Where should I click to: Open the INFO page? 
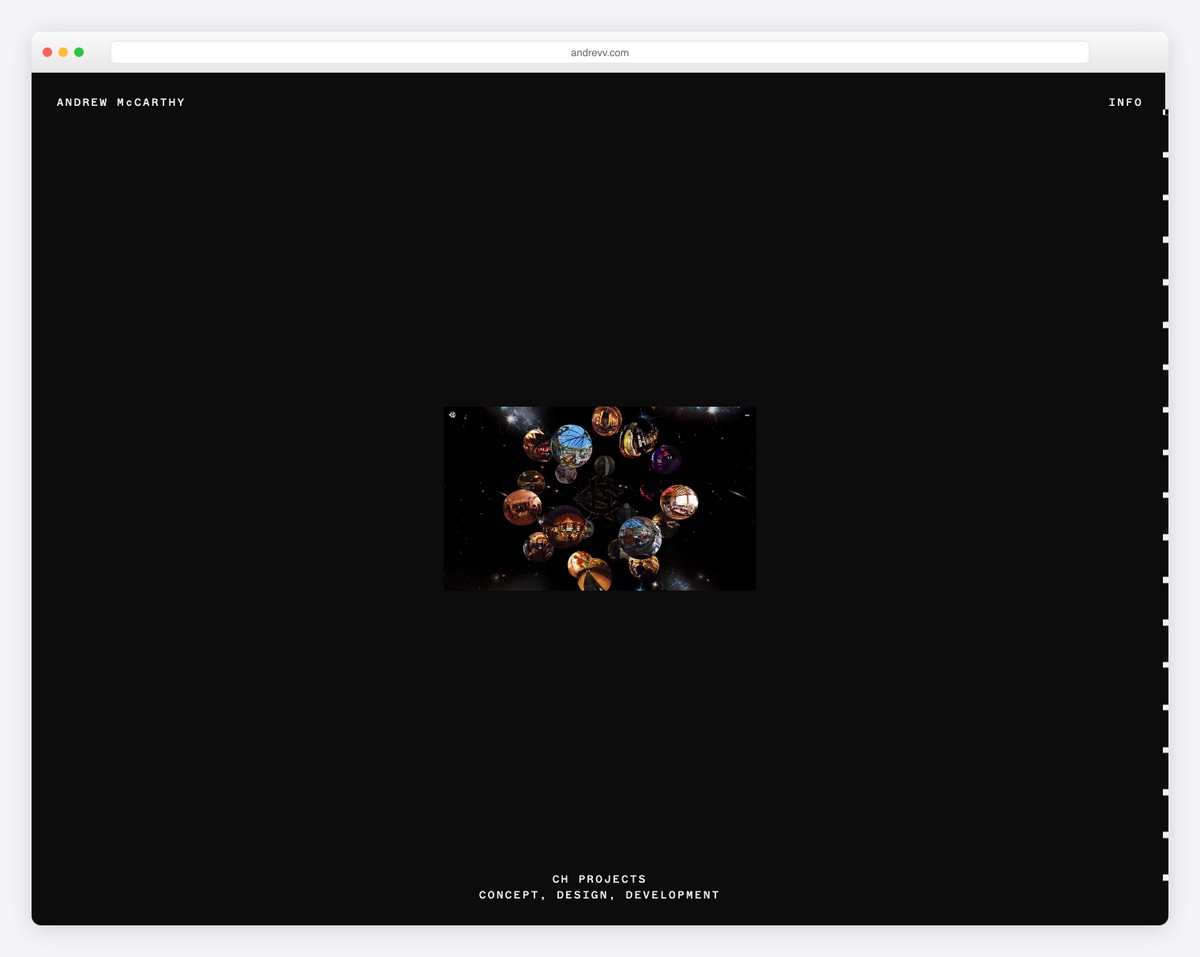[1125, 102]
